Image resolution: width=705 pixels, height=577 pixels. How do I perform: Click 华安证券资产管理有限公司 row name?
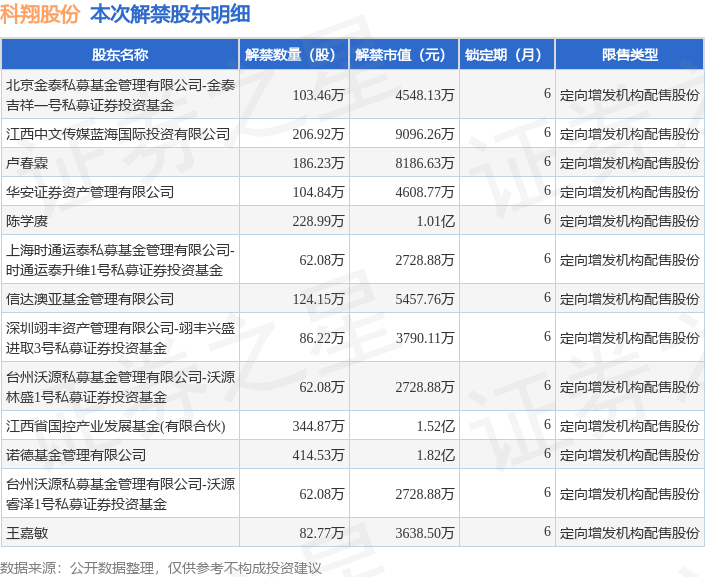[x=89, y=192]
